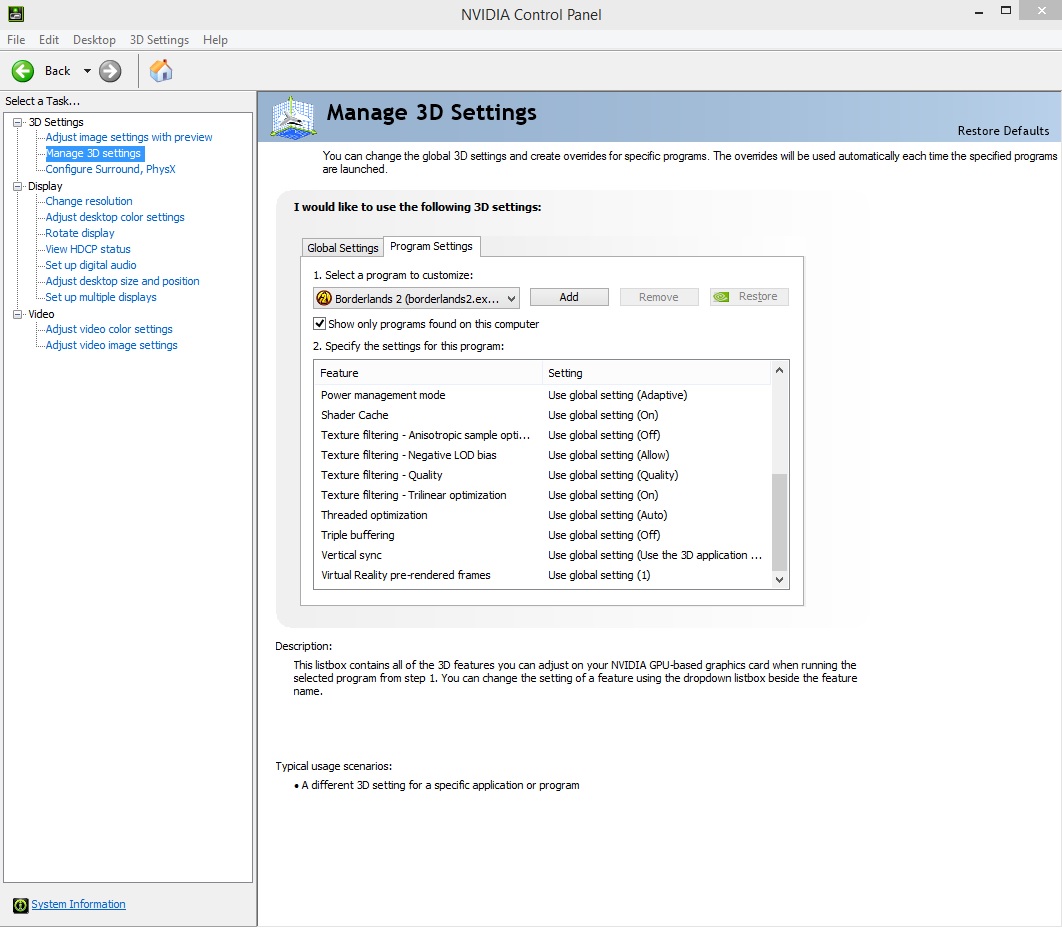This screenshot has width=1062, height=928.
Task: Select Texture filtering - Trilinear optimization row
Action: point(543,495)
